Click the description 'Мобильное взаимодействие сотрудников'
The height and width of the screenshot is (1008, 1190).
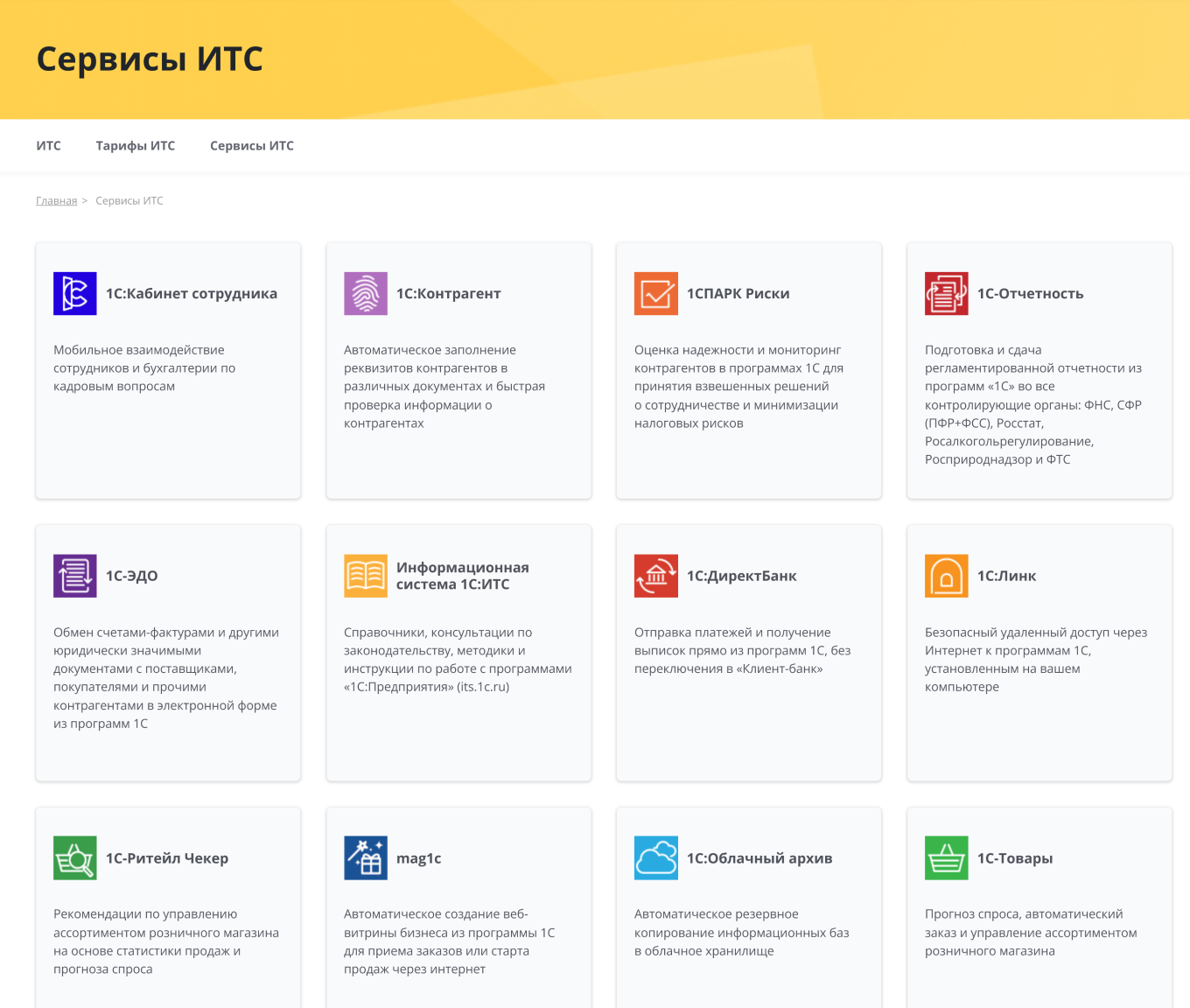[144, 367]
